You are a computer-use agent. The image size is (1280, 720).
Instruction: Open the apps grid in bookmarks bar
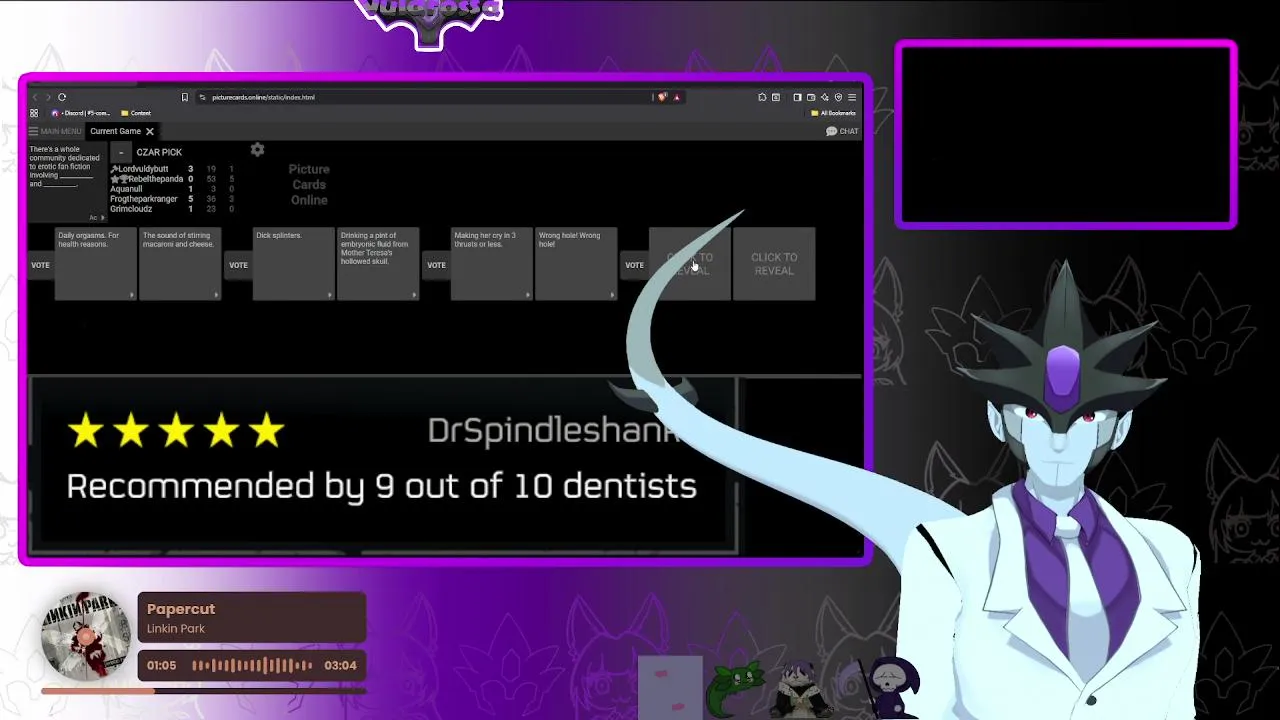point(34,113)
